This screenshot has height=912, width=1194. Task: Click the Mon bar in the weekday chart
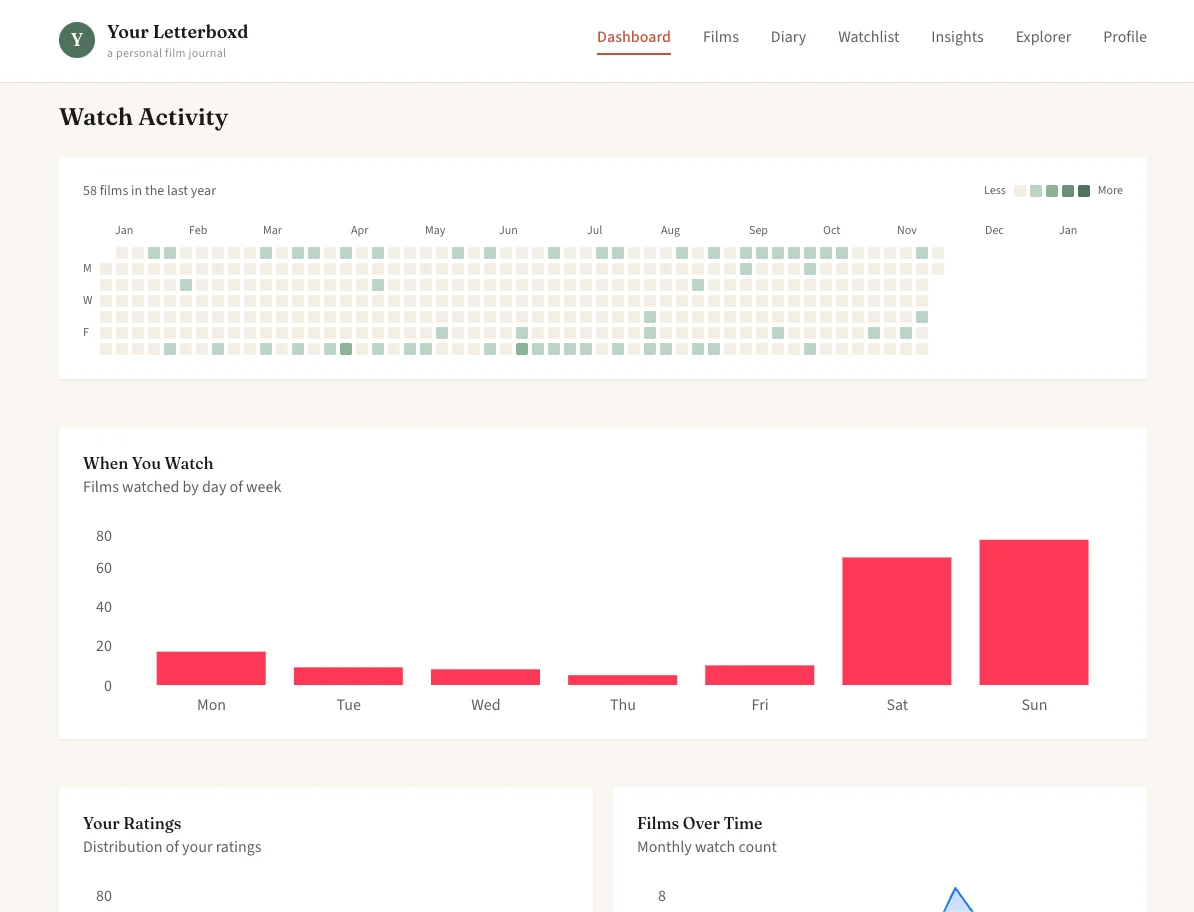pyautogui.click(x=211, y=668)
